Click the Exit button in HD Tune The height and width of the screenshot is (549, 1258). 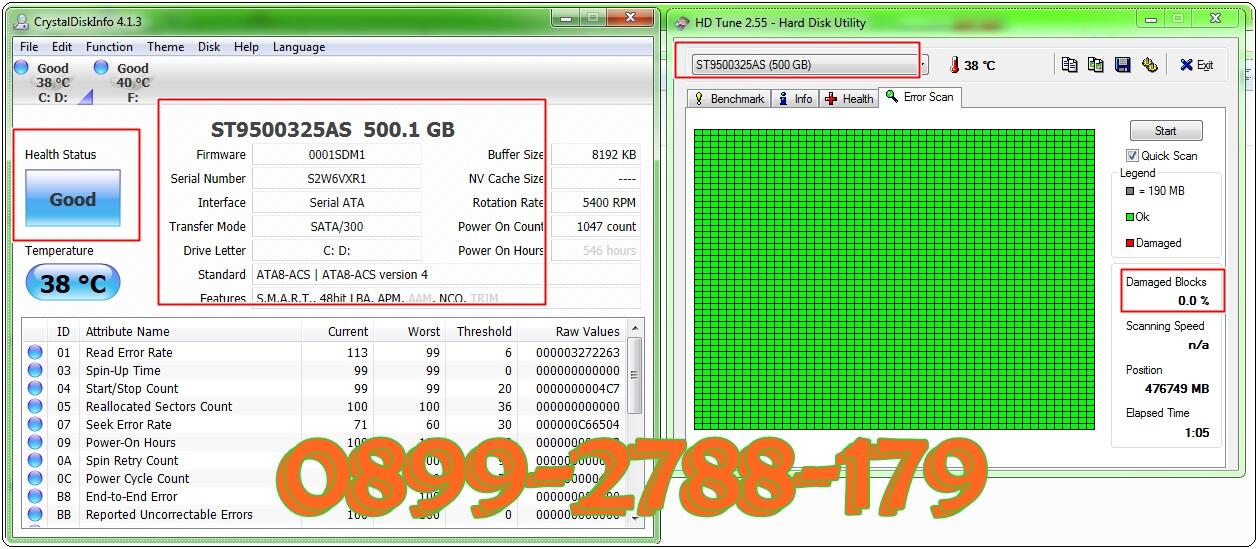click(x=1196, y=65)
